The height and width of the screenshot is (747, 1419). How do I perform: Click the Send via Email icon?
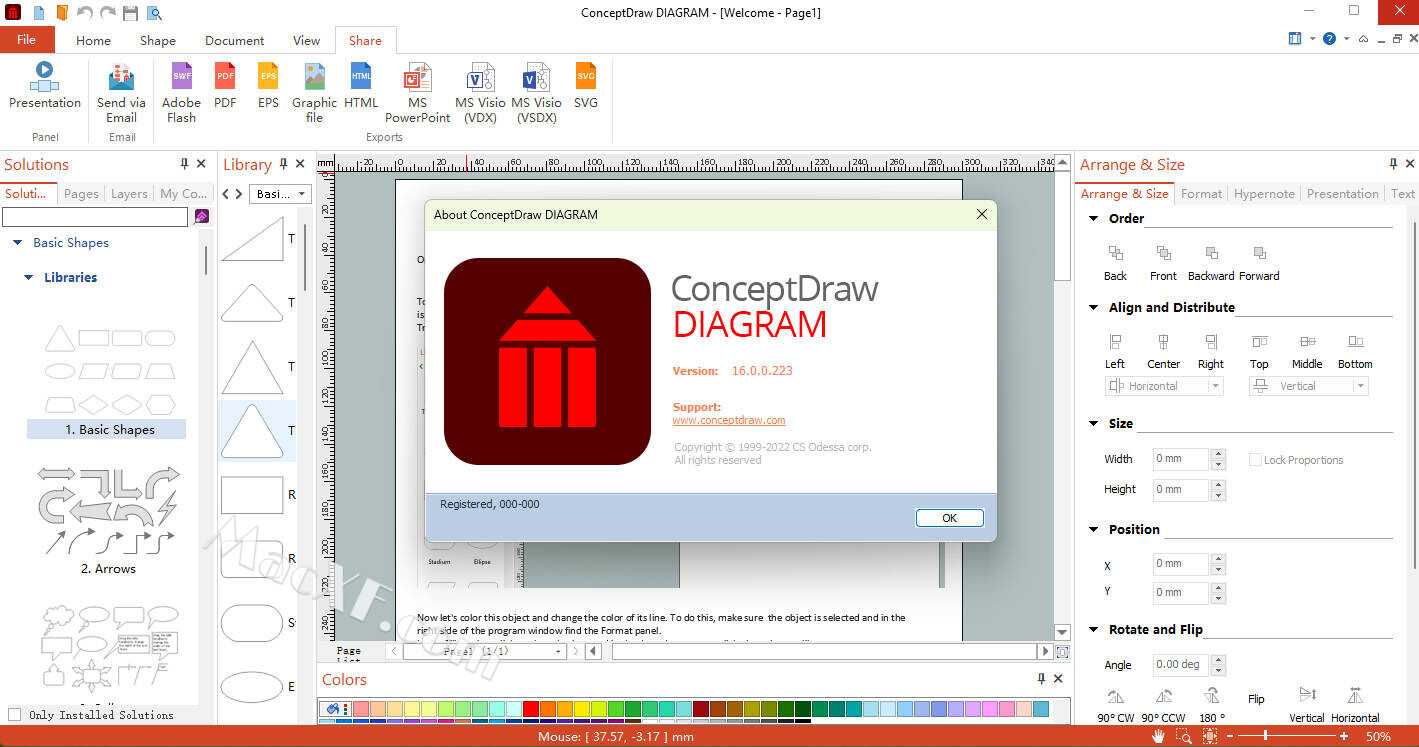(121, 78)
